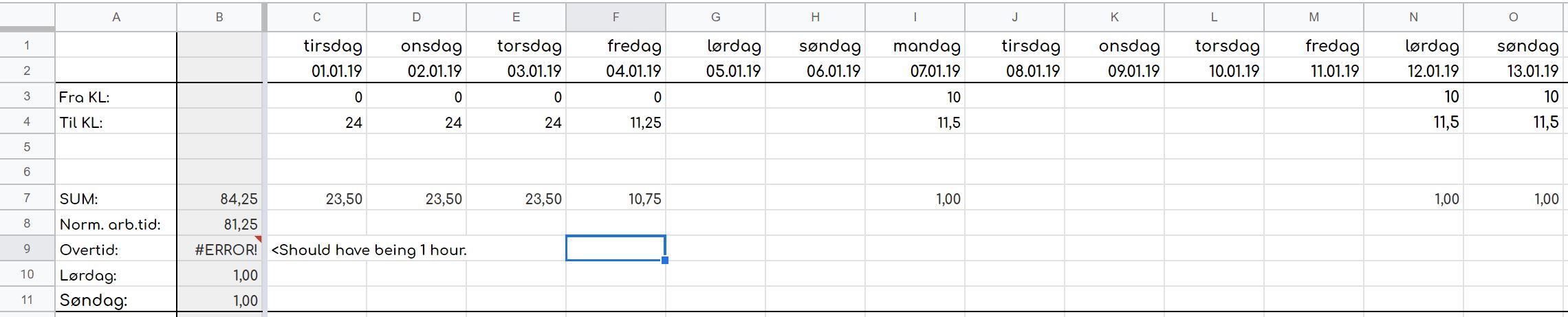
Task: Click column A header
Action: click(x=116, y=17)
